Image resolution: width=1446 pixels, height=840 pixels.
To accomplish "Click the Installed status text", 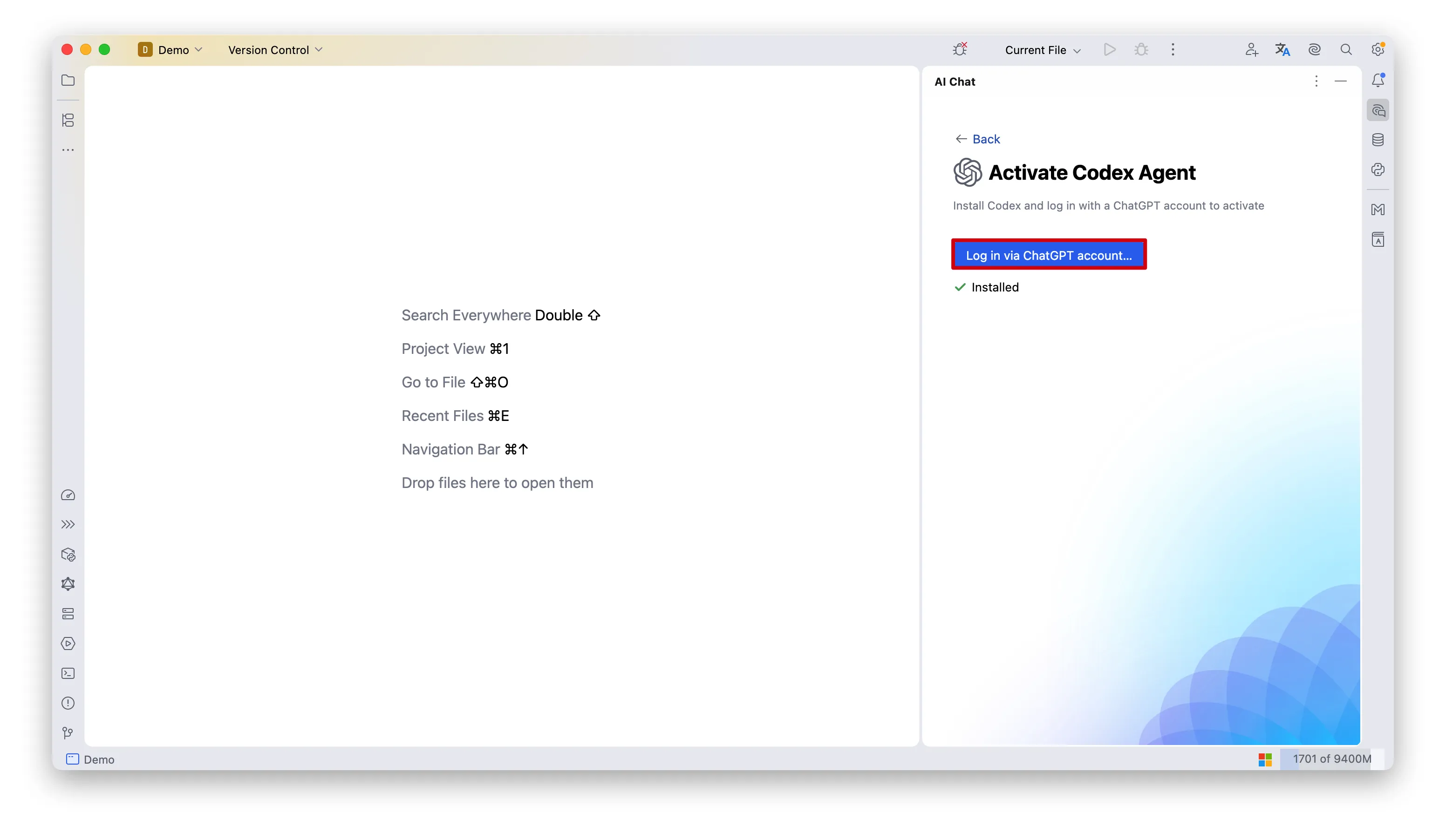I will pyautogui.click(x=995, y=287).
